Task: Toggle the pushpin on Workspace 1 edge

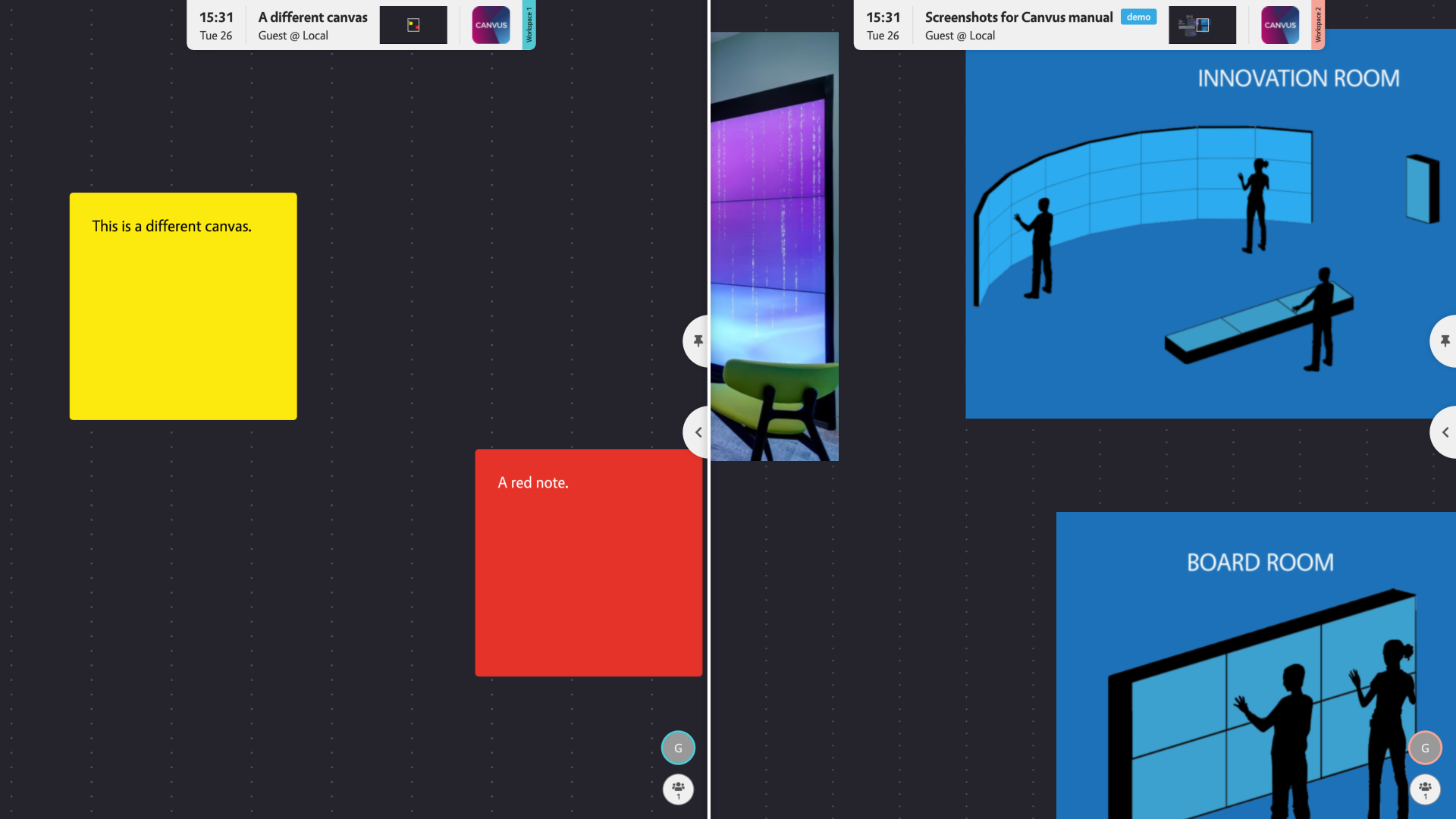Action: (x=697, y=340)
